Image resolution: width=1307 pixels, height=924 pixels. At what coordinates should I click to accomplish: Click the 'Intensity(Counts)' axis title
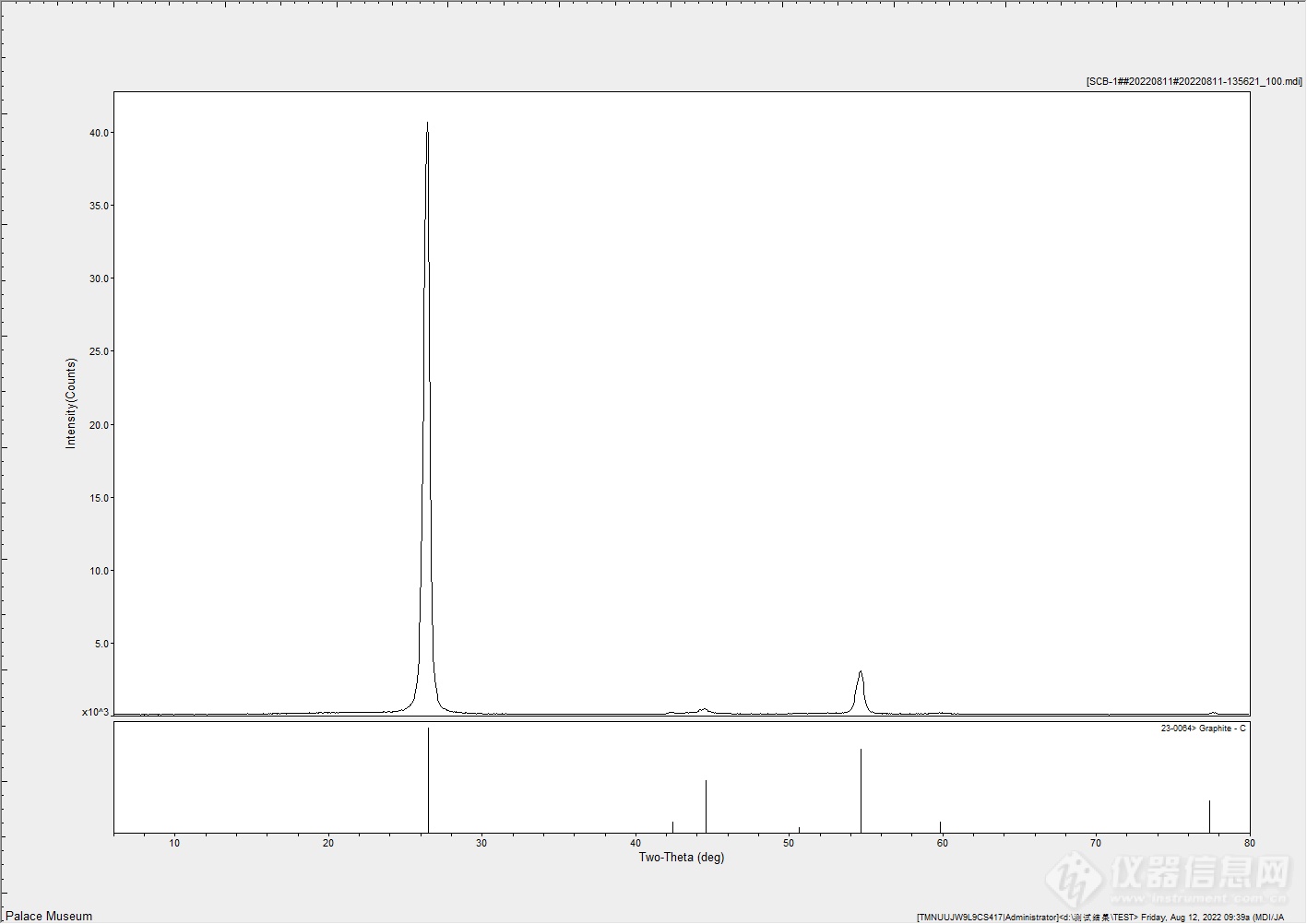pos(71,403)
